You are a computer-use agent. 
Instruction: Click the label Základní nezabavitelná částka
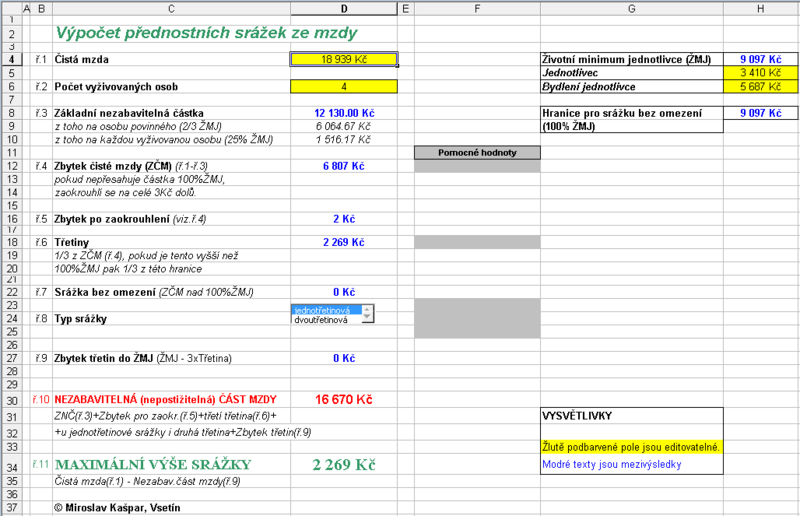tap(129, 113)
